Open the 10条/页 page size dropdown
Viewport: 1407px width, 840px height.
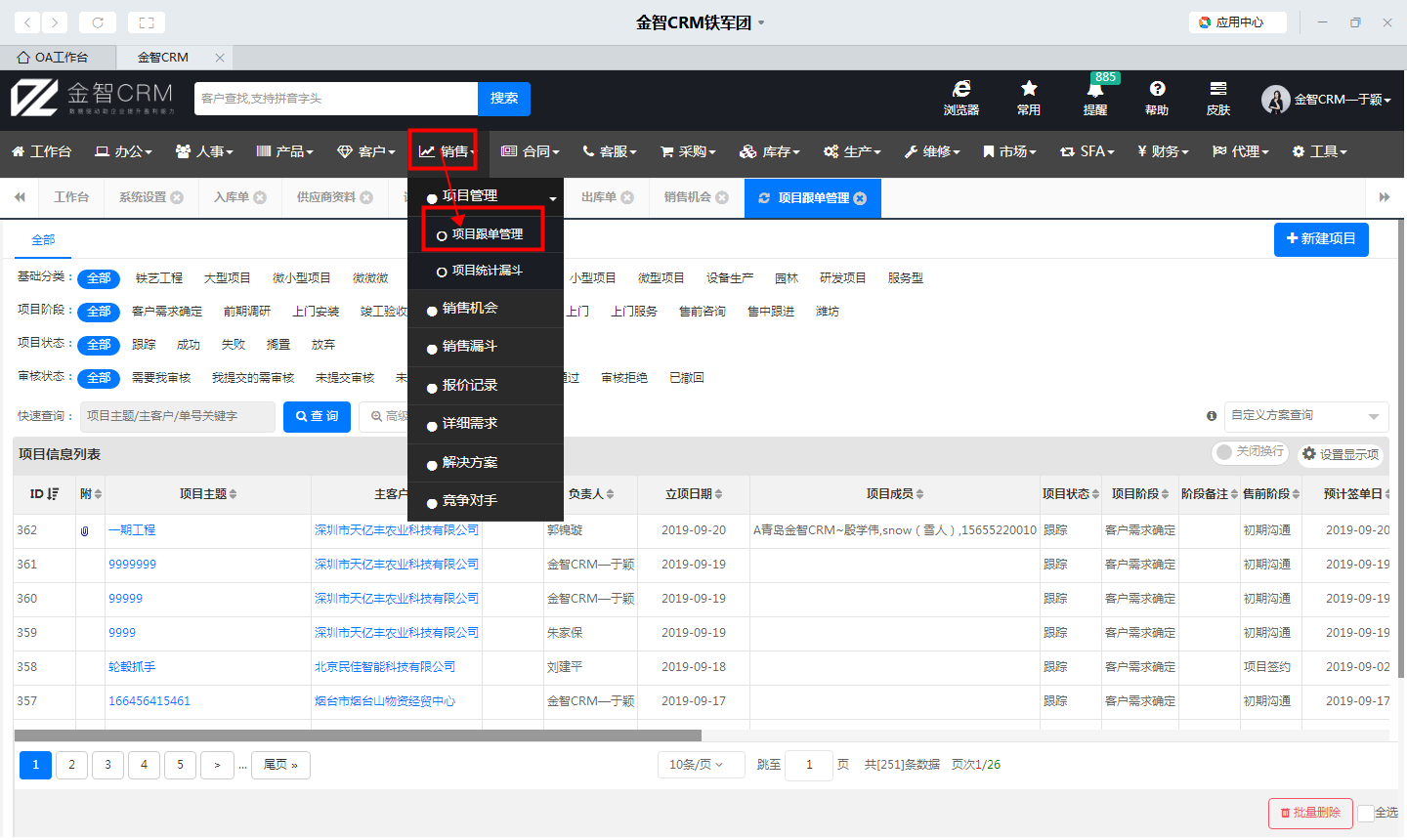701,765
